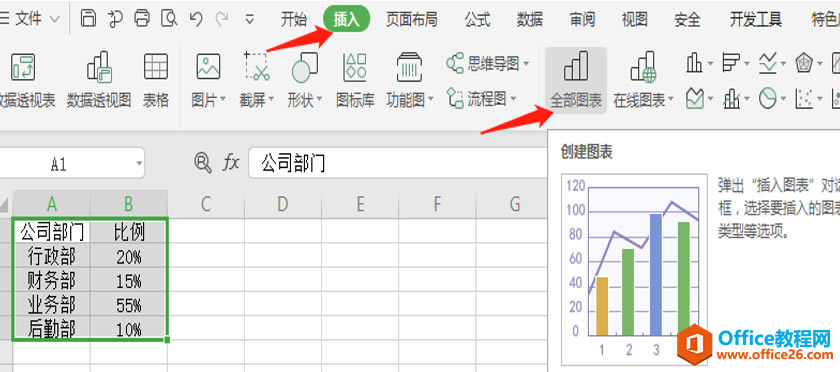Click the 截屏 screenshot scissors icon
This screenshot has height=372, width=840.
257,66
